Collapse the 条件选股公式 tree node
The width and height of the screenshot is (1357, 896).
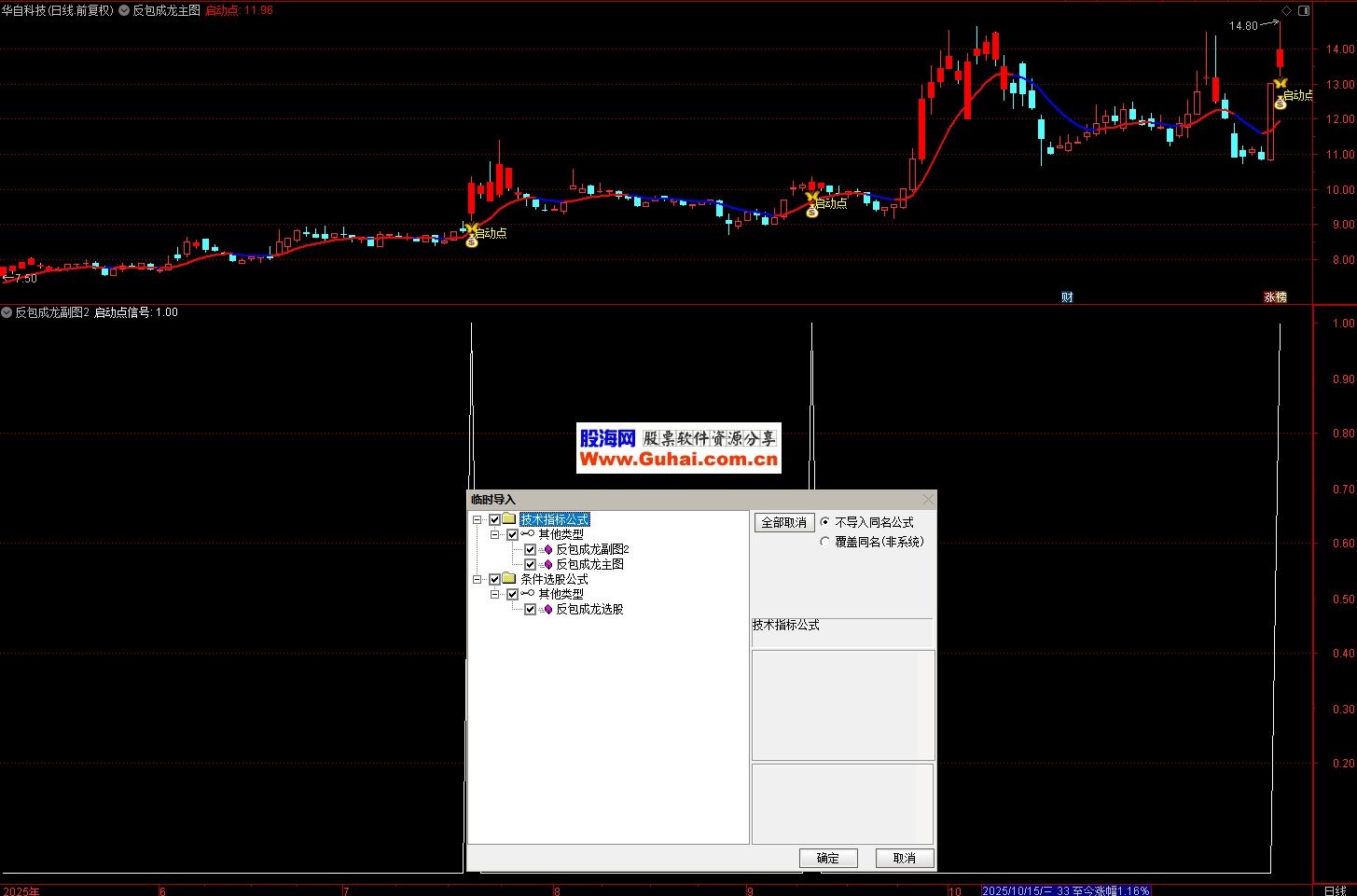point(478,579)
